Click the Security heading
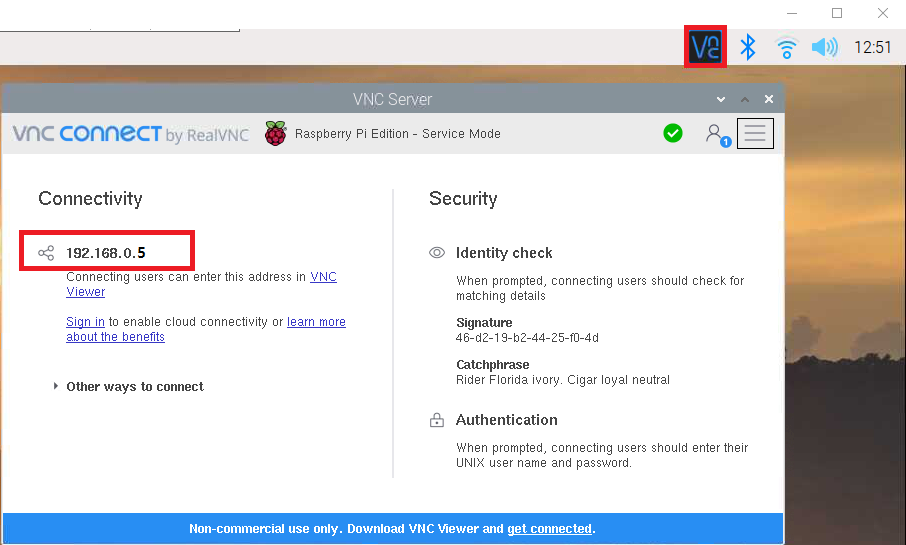The height and width of the screenshot is (545, 906). [463, 199]
